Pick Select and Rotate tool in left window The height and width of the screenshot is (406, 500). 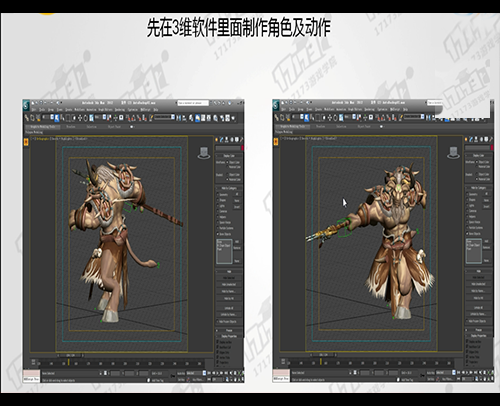(x=86, y=118)
